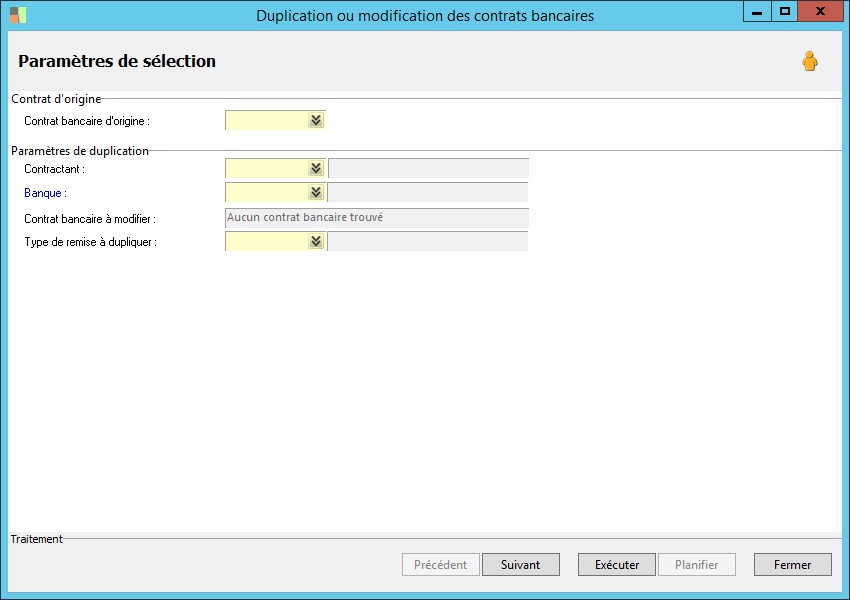Click the Contractant yellow input field
The height and width of the screenshot is (600, 850).
(x=267, y=169)
